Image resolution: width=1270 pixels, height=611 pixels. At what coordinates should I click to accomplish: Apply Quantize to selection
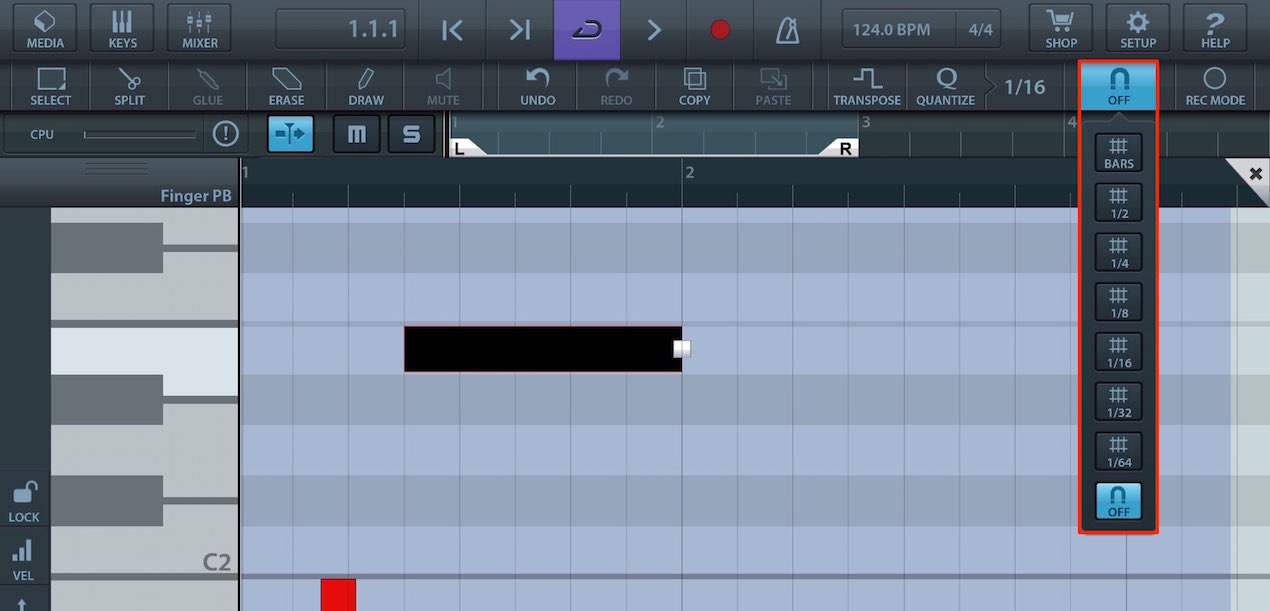[x=945, y=86]
